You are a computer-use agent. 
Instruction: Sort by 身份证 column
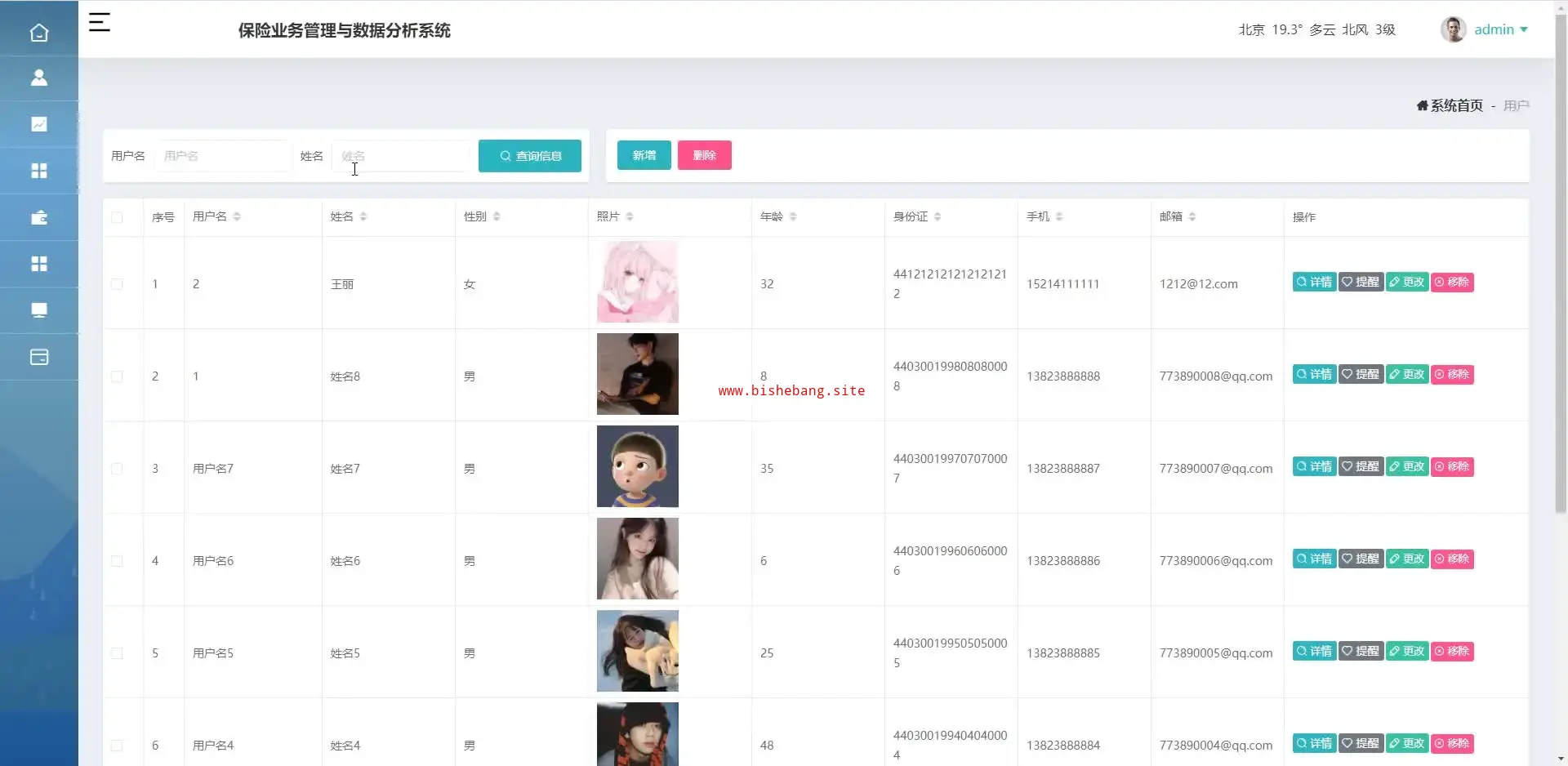click(x=938, y=216)
